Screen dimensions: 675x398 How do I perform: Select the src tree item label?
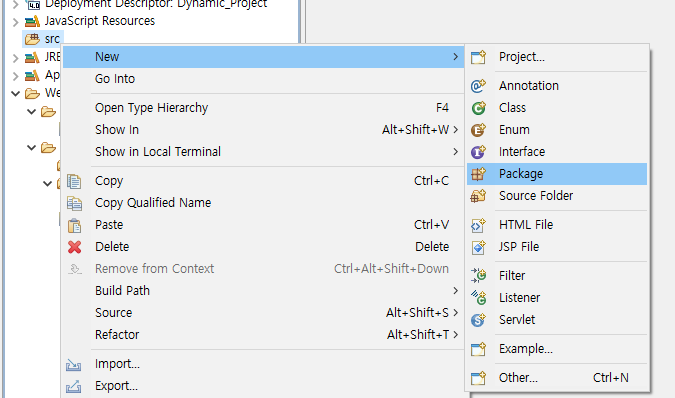52,39
